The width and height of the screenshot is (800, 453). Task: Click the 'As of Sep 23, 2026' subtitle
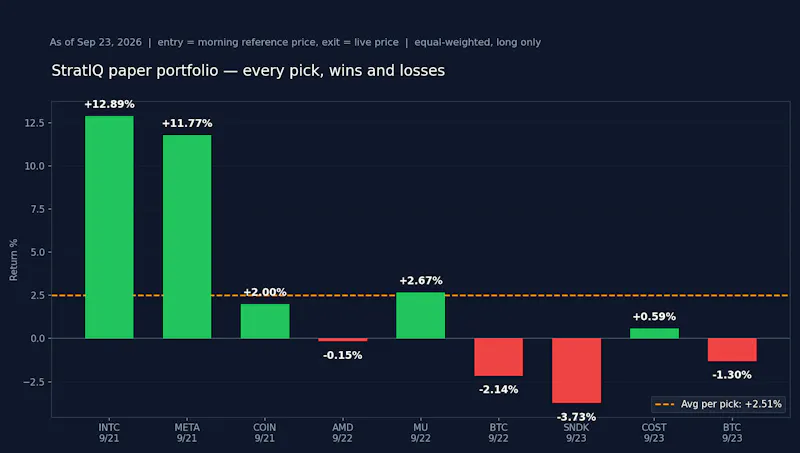95,42
